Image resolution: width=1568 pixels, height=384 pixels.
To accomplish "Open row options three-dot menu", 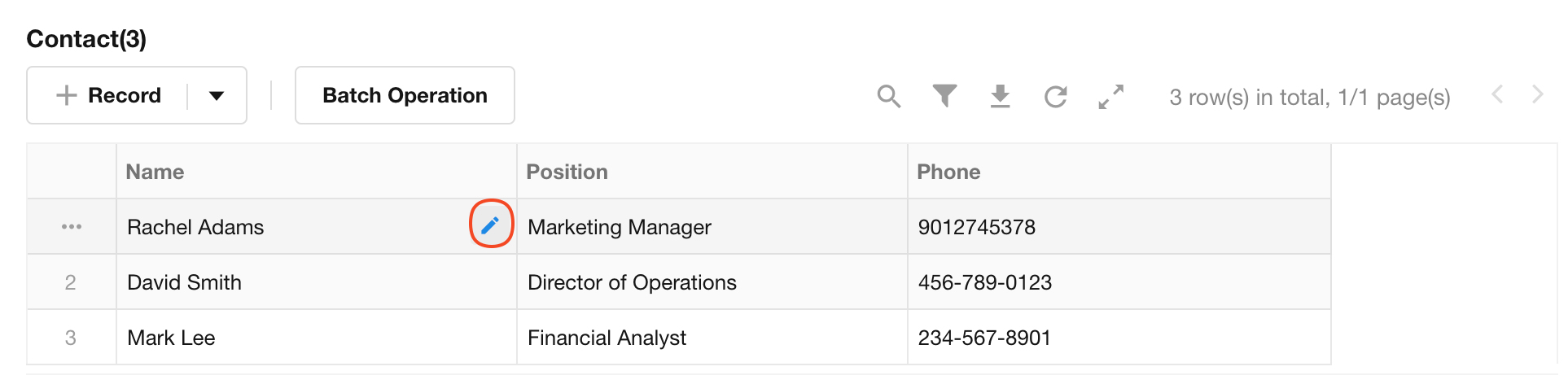I will coord(72,227).
